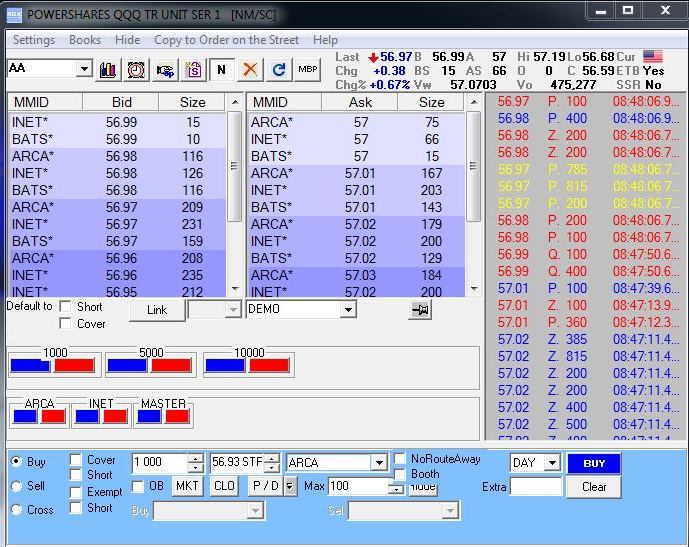This screenshot has height=547, width=689.
Task: Click the blue buy button under 5000
Action: [127, 365]
